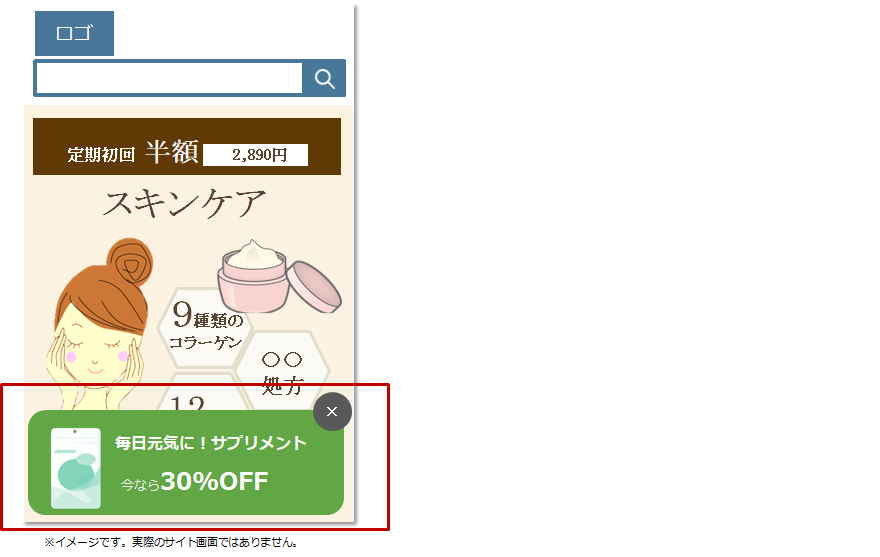Viewport: 880px width, 557px height.
Task: Click the 半額 large text
Action: coord(172,152)
